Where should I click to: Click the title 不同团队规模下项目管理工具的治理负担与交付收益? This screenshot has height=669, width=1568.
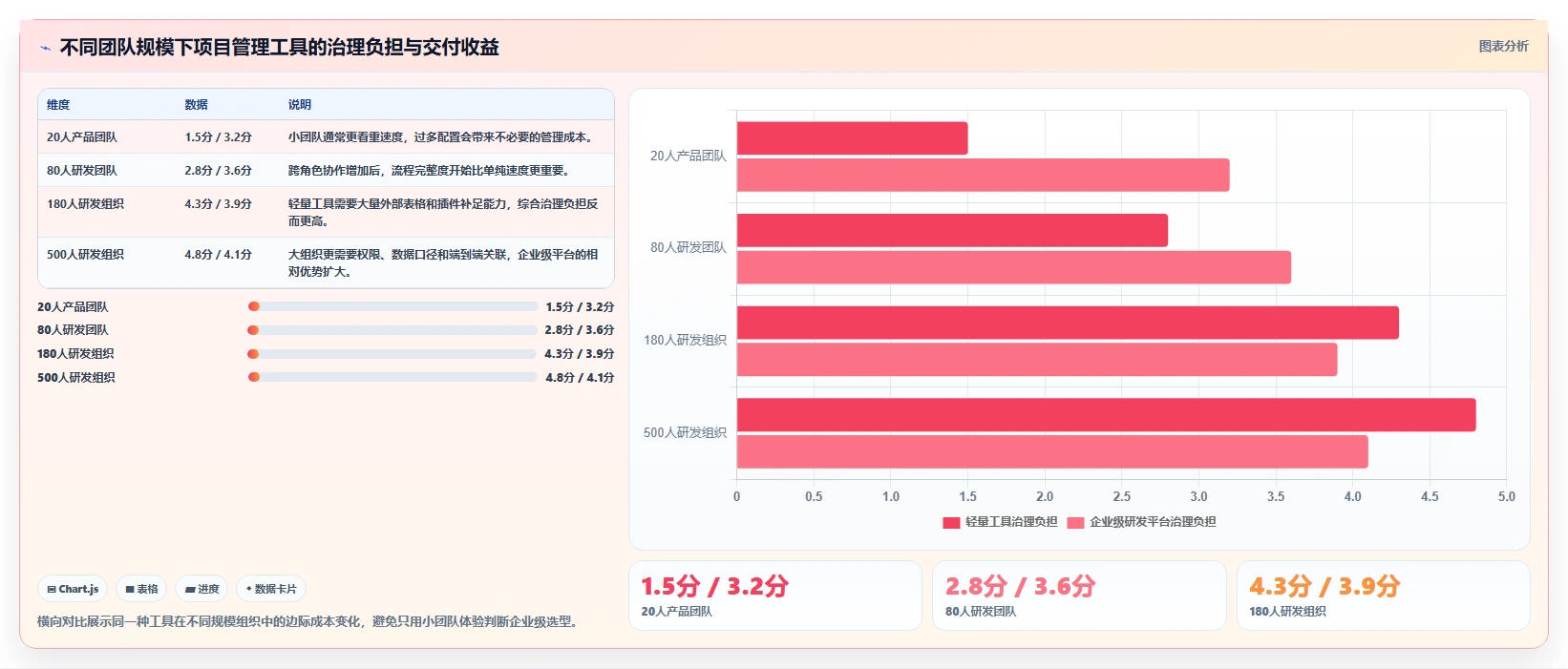pyautogui.click(x=279, y=48)
